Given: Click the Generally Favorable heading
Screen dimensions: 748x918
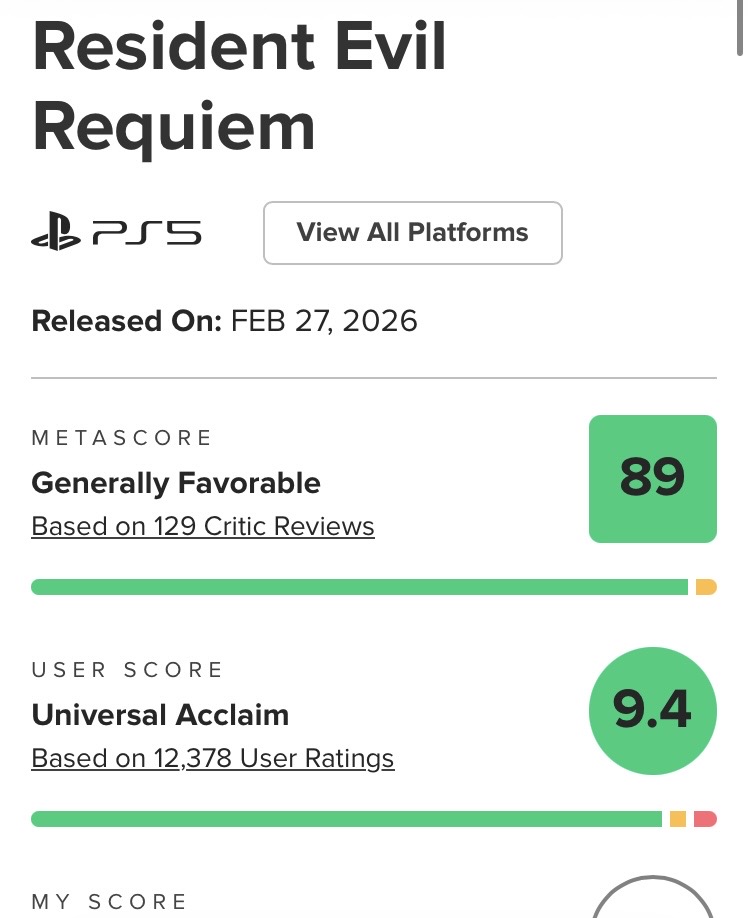Looking at the screenshot, I should click(x=176, y=483).
